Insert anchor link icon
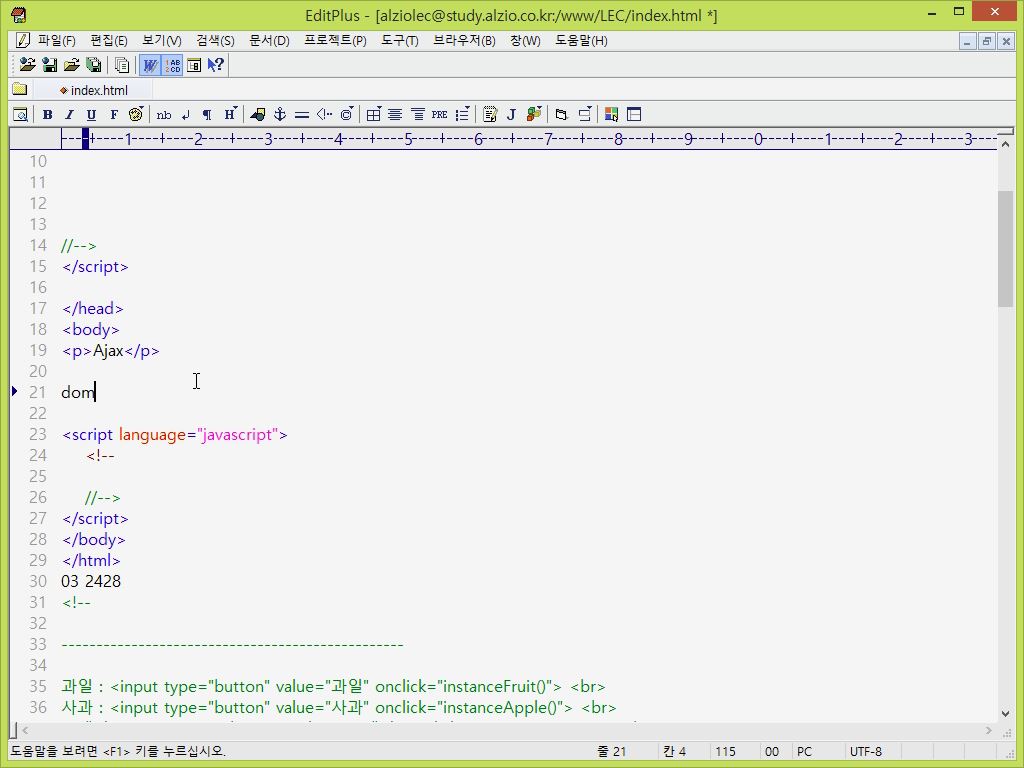Image resolution: width=1024 pixels, height=768 pixels. click(280, 114)
